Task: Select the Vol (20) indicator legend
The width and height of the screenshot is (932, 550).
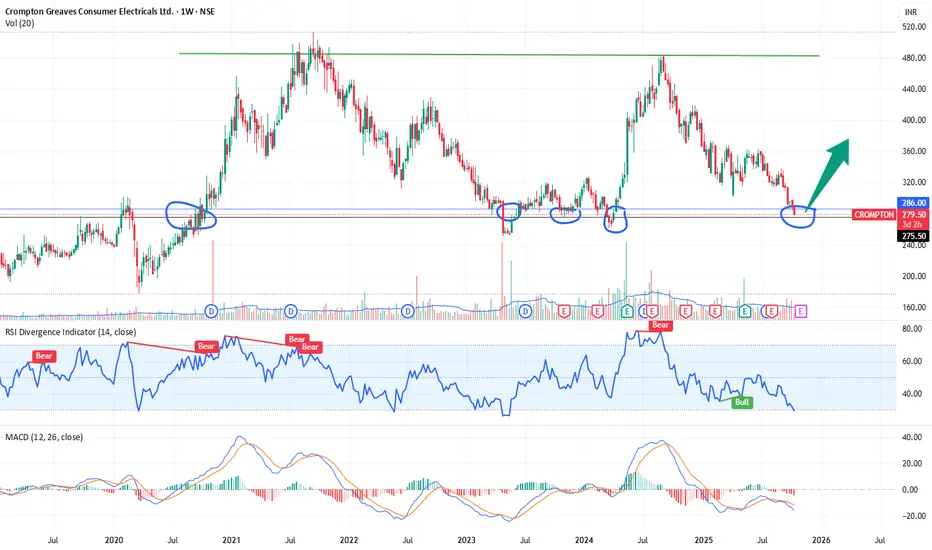Action: [20, 23]
